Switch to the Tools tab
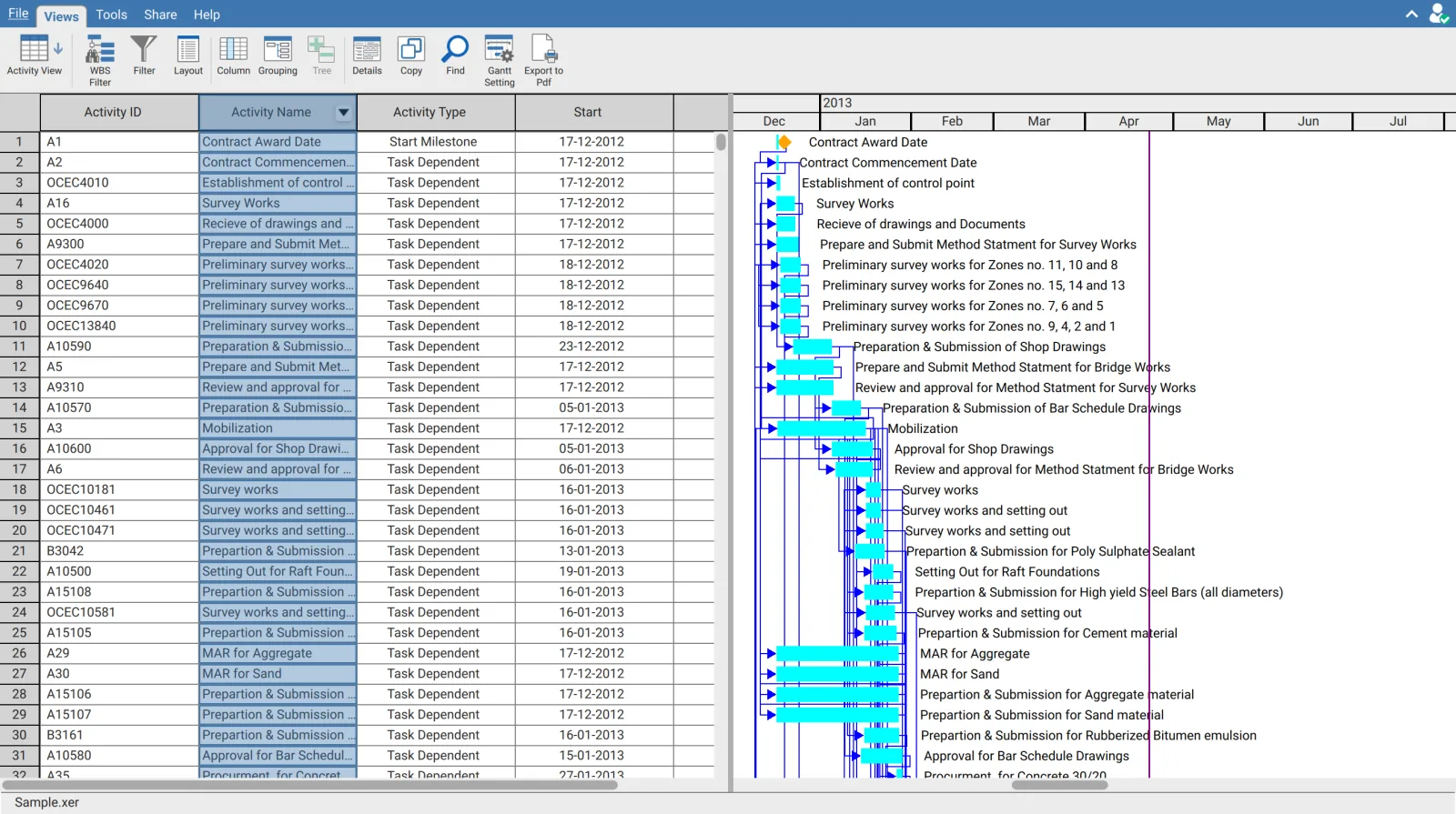The width and height of the screenshot is (1456, 814). pyautogui.click(x=111, y=15)
